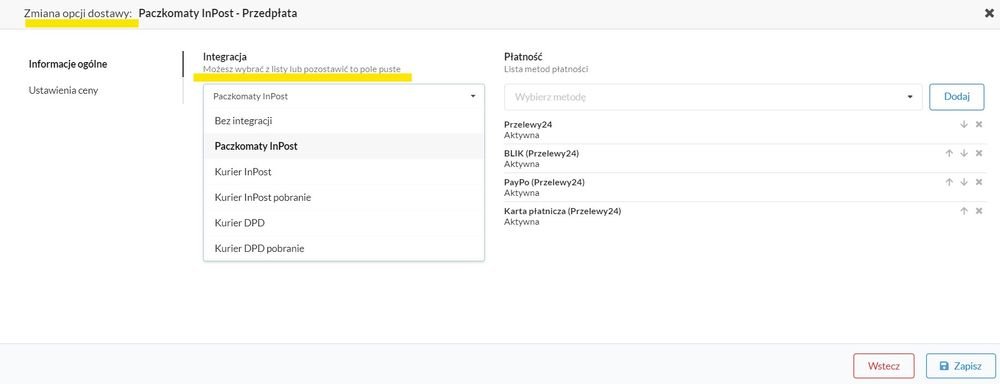
Task: Move PayPo (Przelewy24) up
Action: [x=949, y=182]
